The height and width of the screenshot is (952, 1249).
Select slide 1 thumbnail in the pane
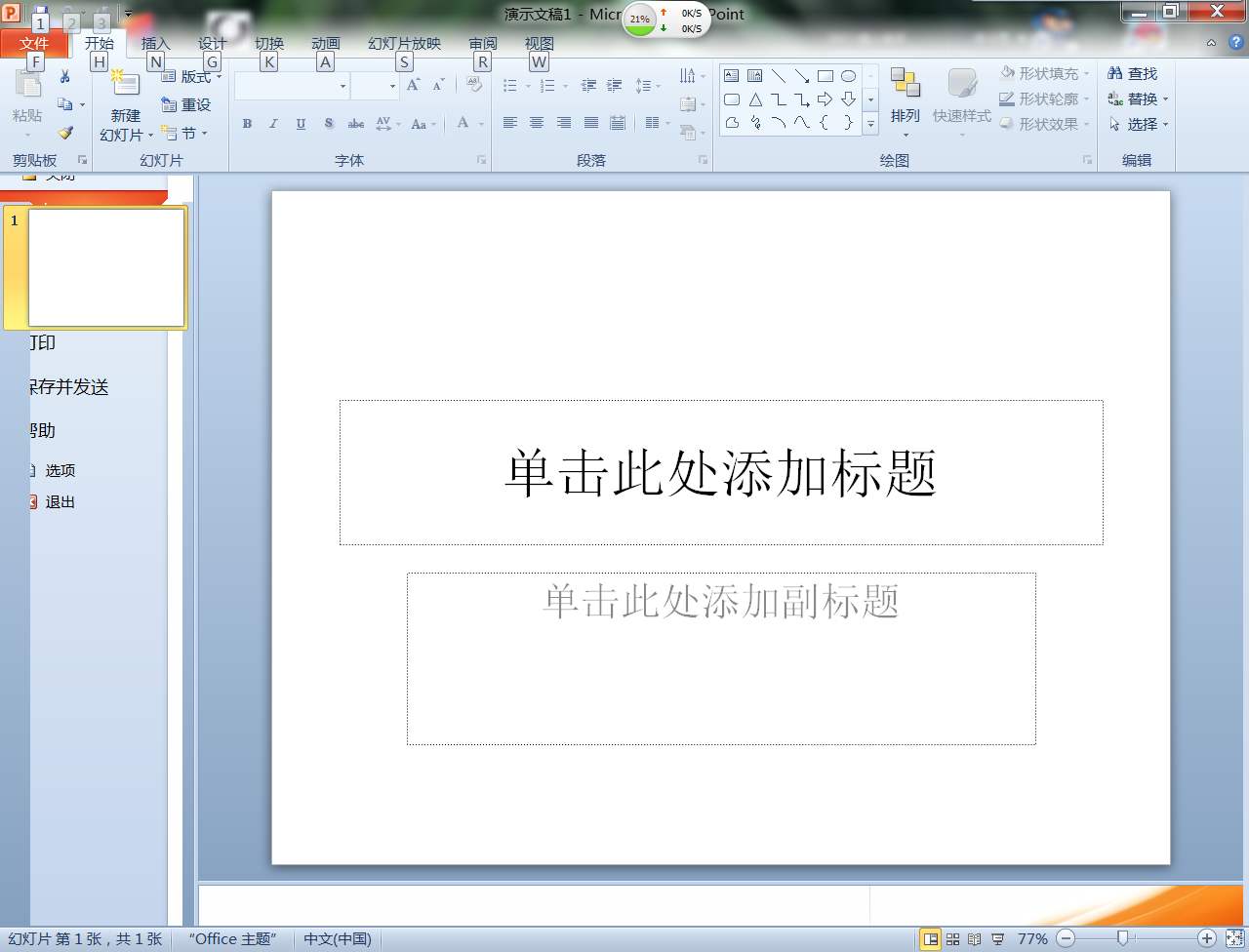point(106,267)
